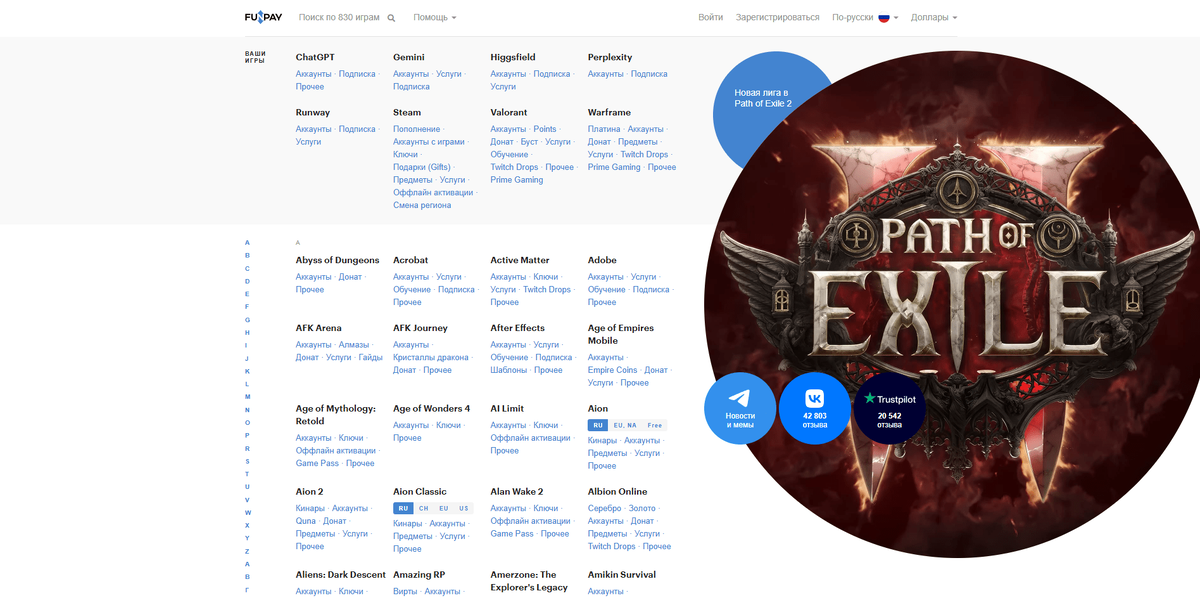Select the RU server tab under Aion Classic

click(x=403, y=508)
